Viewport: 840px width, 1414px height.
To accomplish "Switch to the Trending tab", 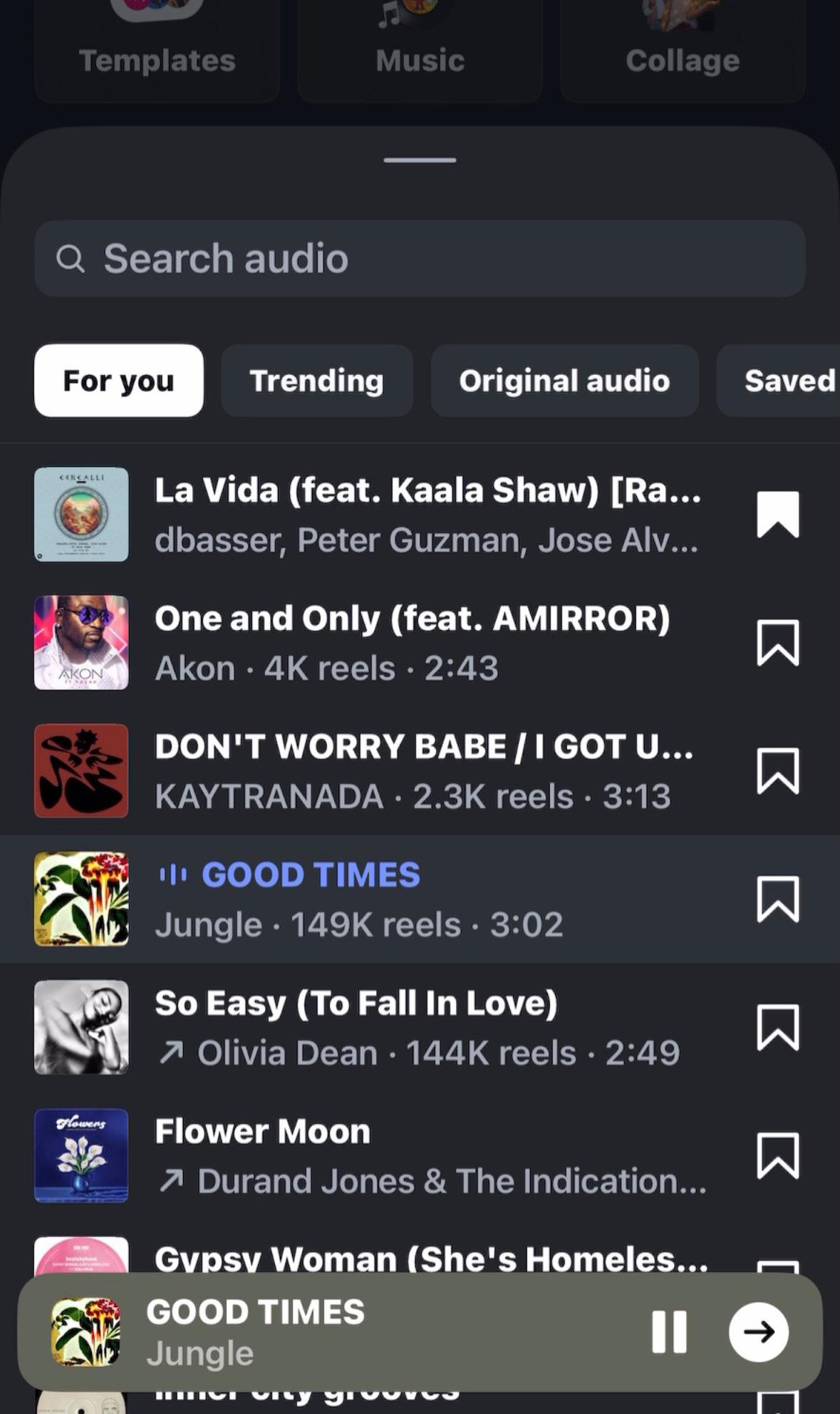I will [317, 381].
